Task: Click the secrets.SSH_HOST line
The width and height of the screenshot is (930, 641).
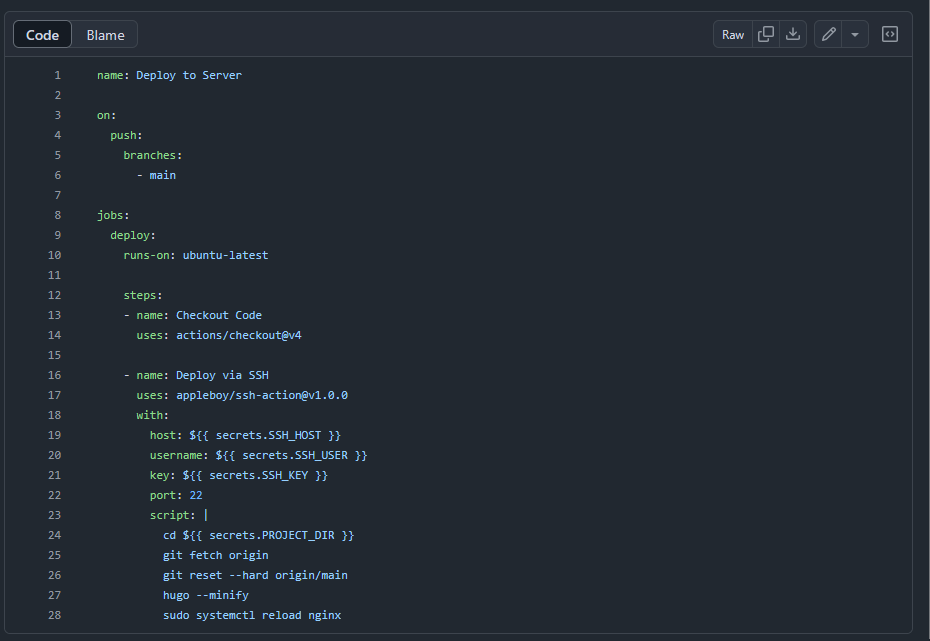Action: 246,435
